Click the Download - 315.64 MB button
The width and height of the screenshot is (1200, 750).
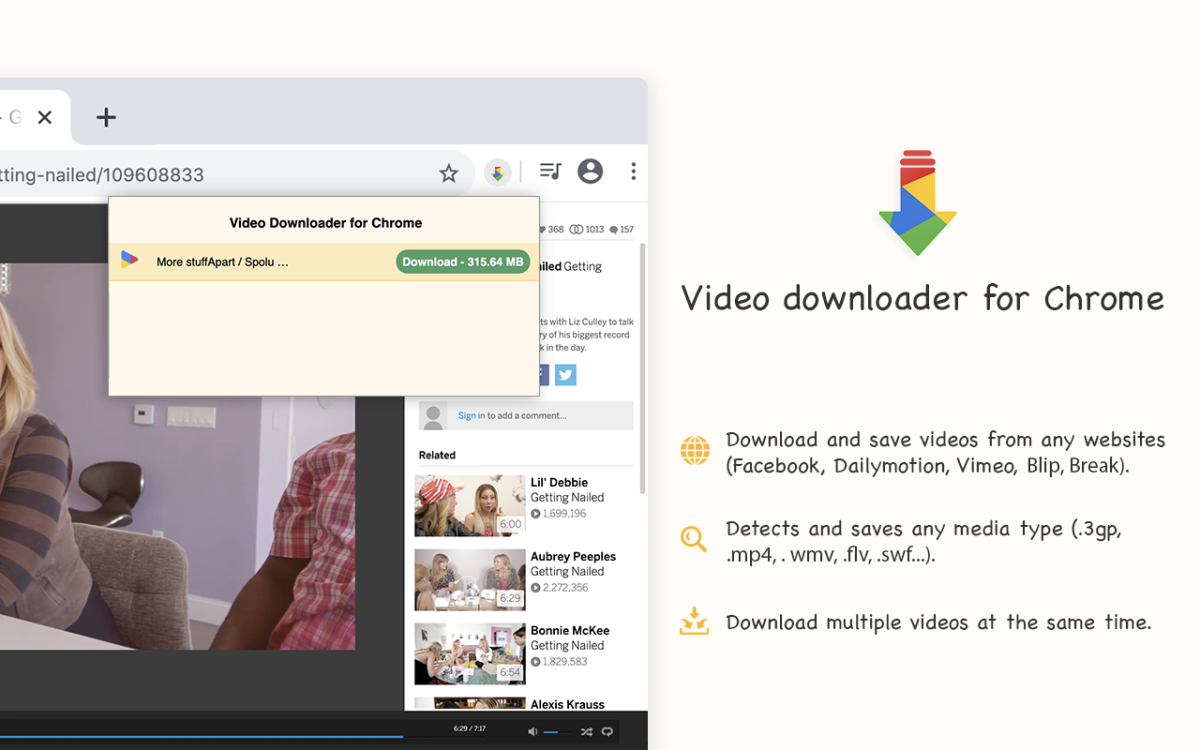pos(462,262)
